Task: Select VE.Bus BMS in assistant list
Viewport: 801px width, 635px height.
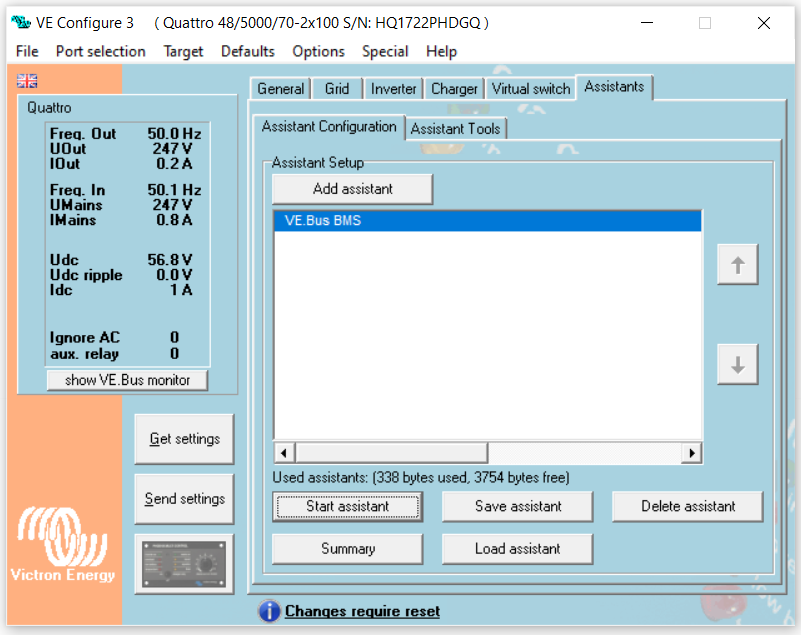Action: (488, 221)
